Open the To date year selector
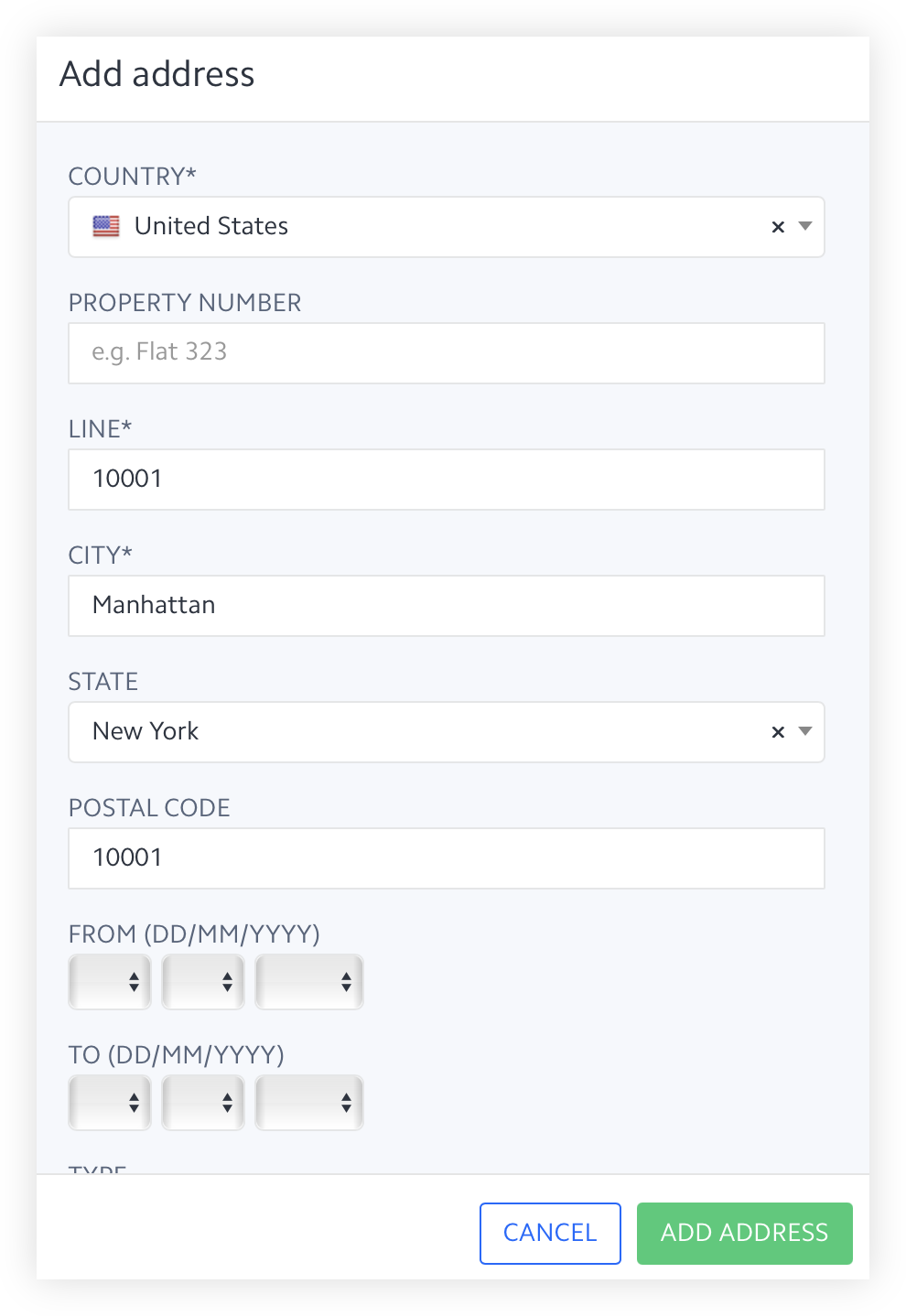 [309, 1103]
